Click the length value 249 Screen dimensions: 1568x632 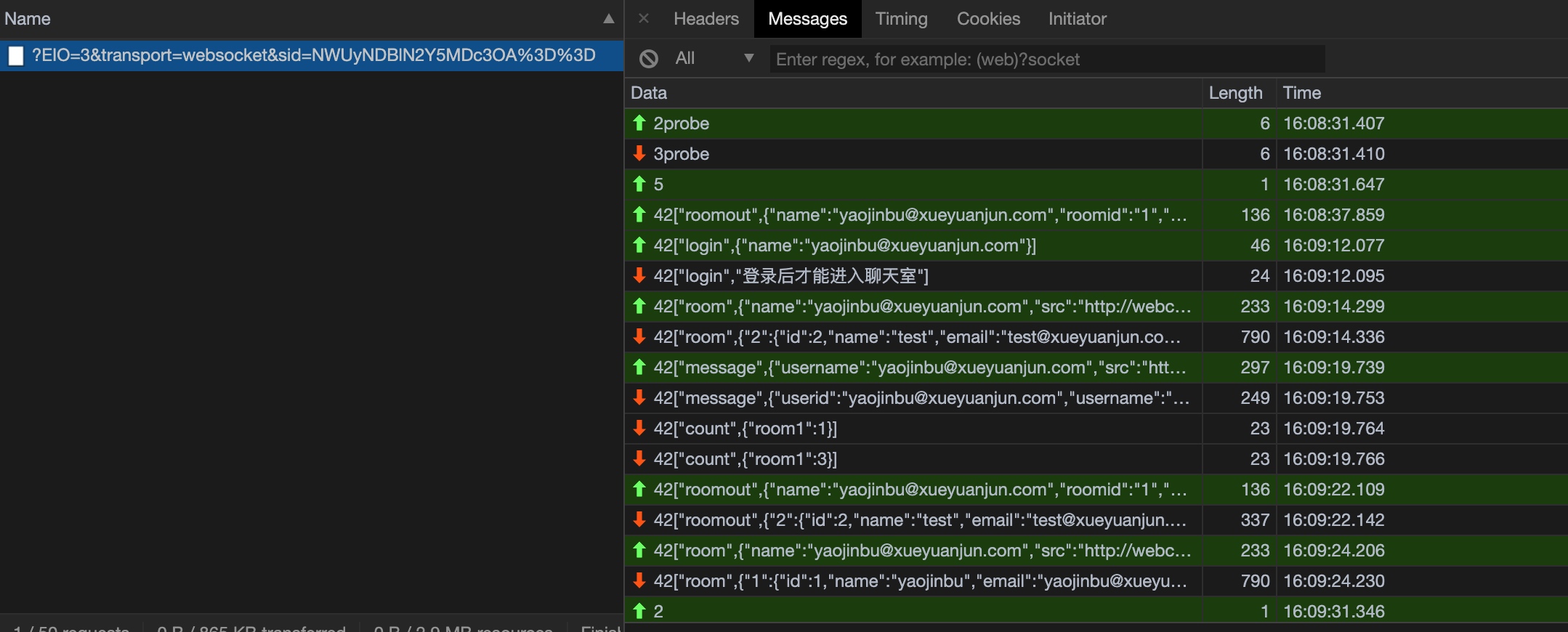(x=1255, y=398)
